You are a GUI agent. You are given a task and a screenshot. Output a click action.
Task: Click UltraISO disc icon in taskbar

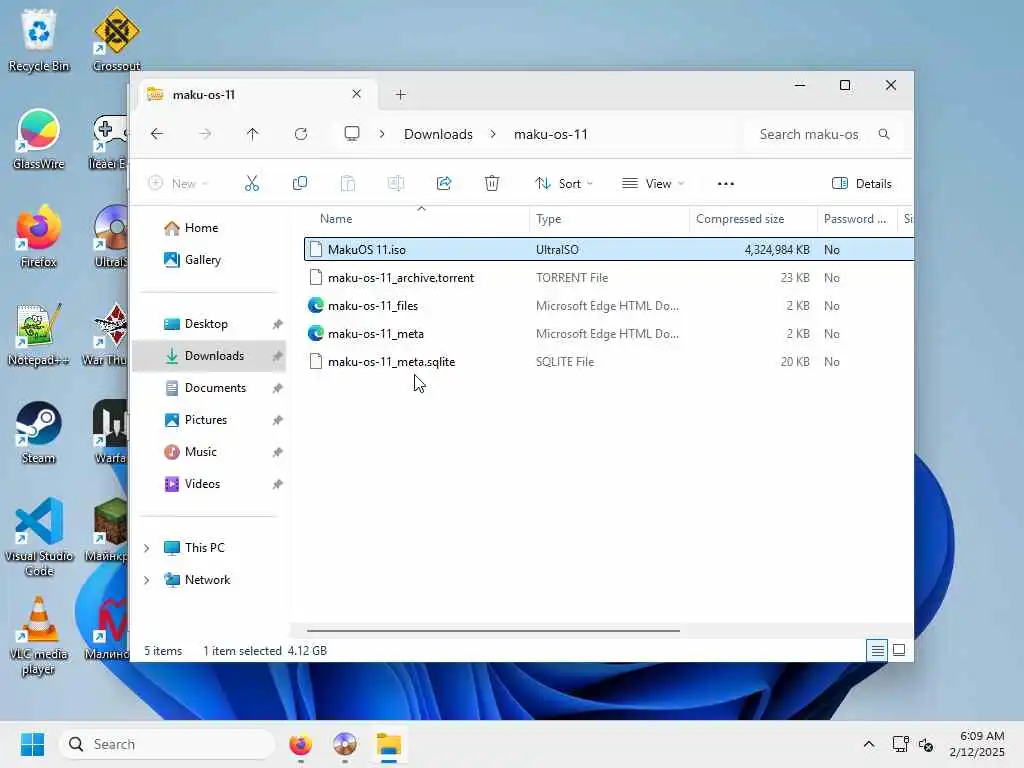click(345, 744)
